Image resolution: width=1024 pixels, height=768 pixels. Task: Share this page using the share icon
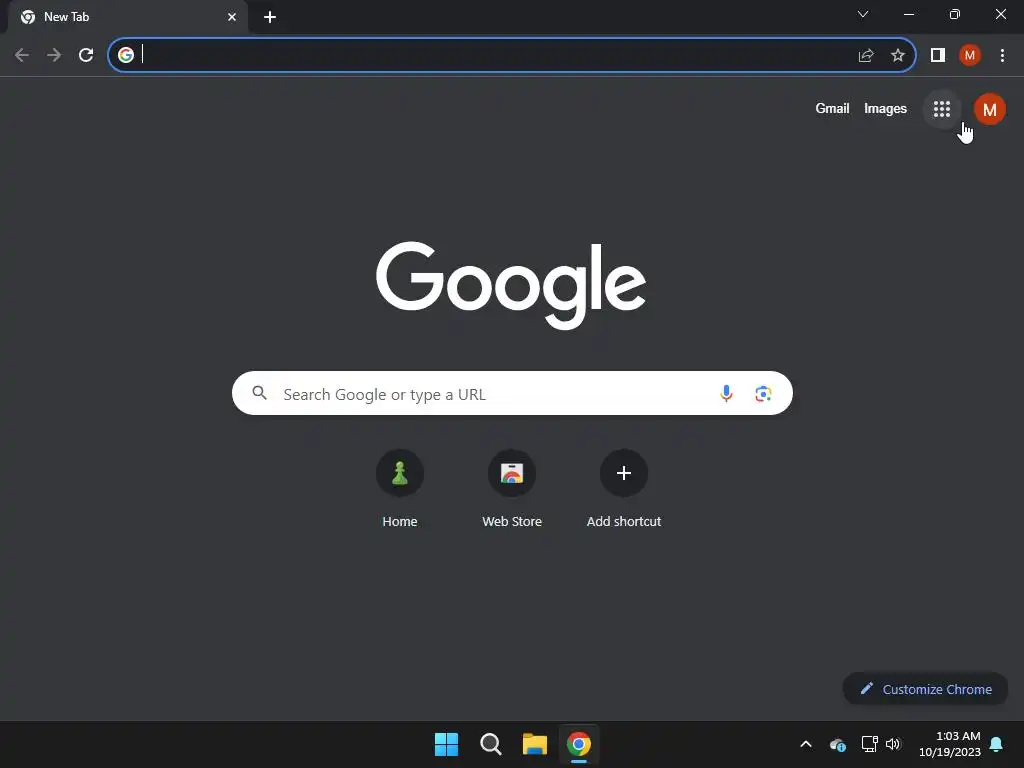point(866,56)
